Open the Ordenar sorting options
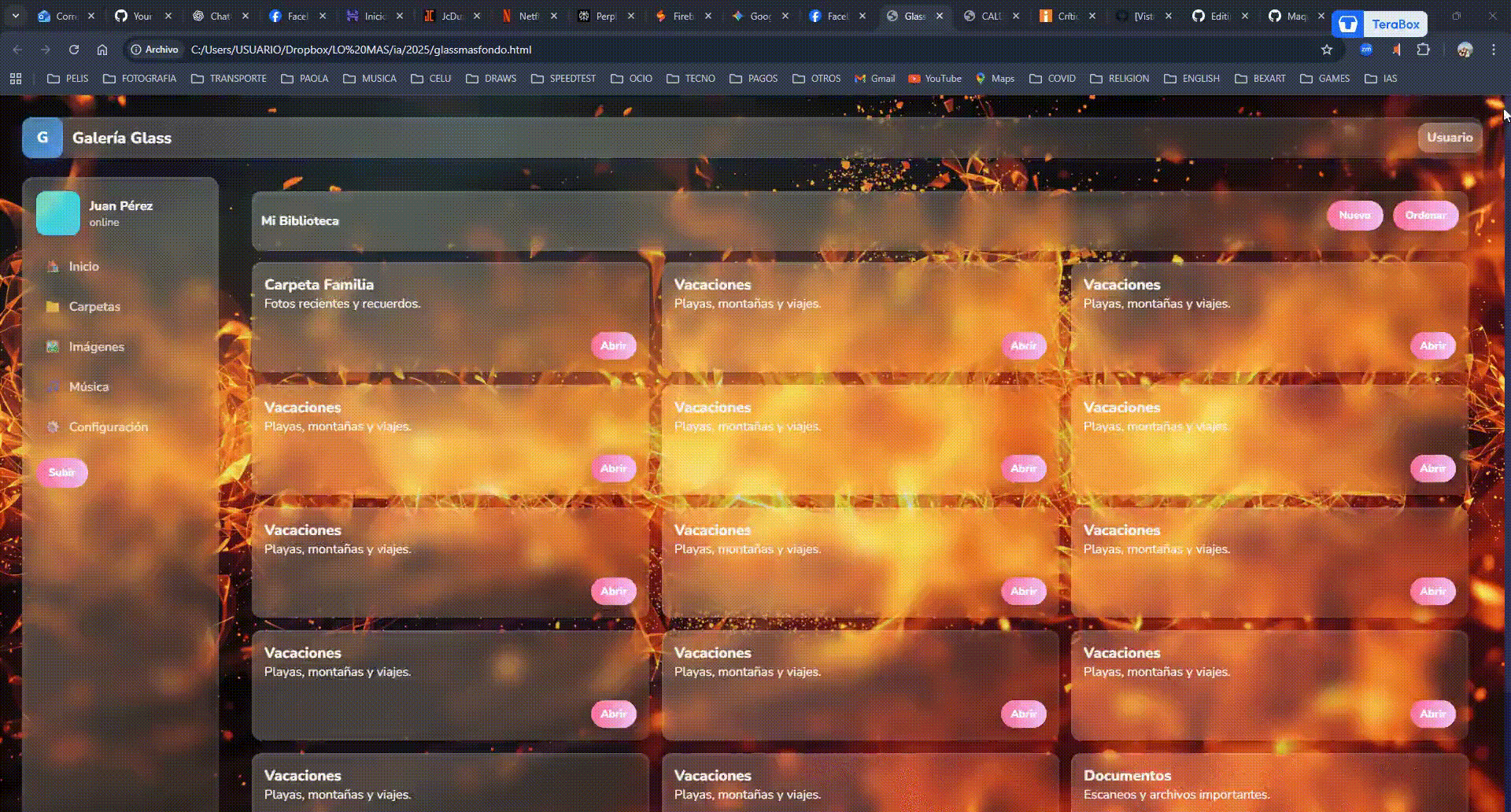This screenshot has width=1511, height=812. 1425,216
